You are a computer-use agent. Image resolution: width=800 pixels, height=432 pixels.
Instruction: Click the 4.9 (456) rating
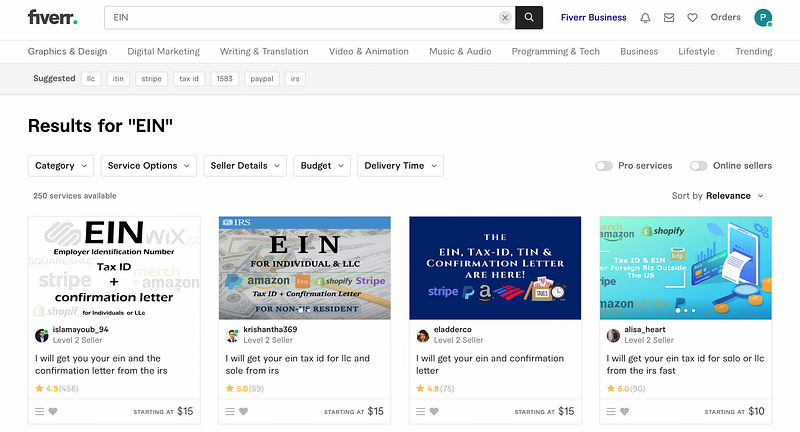(x=57, y=389)
